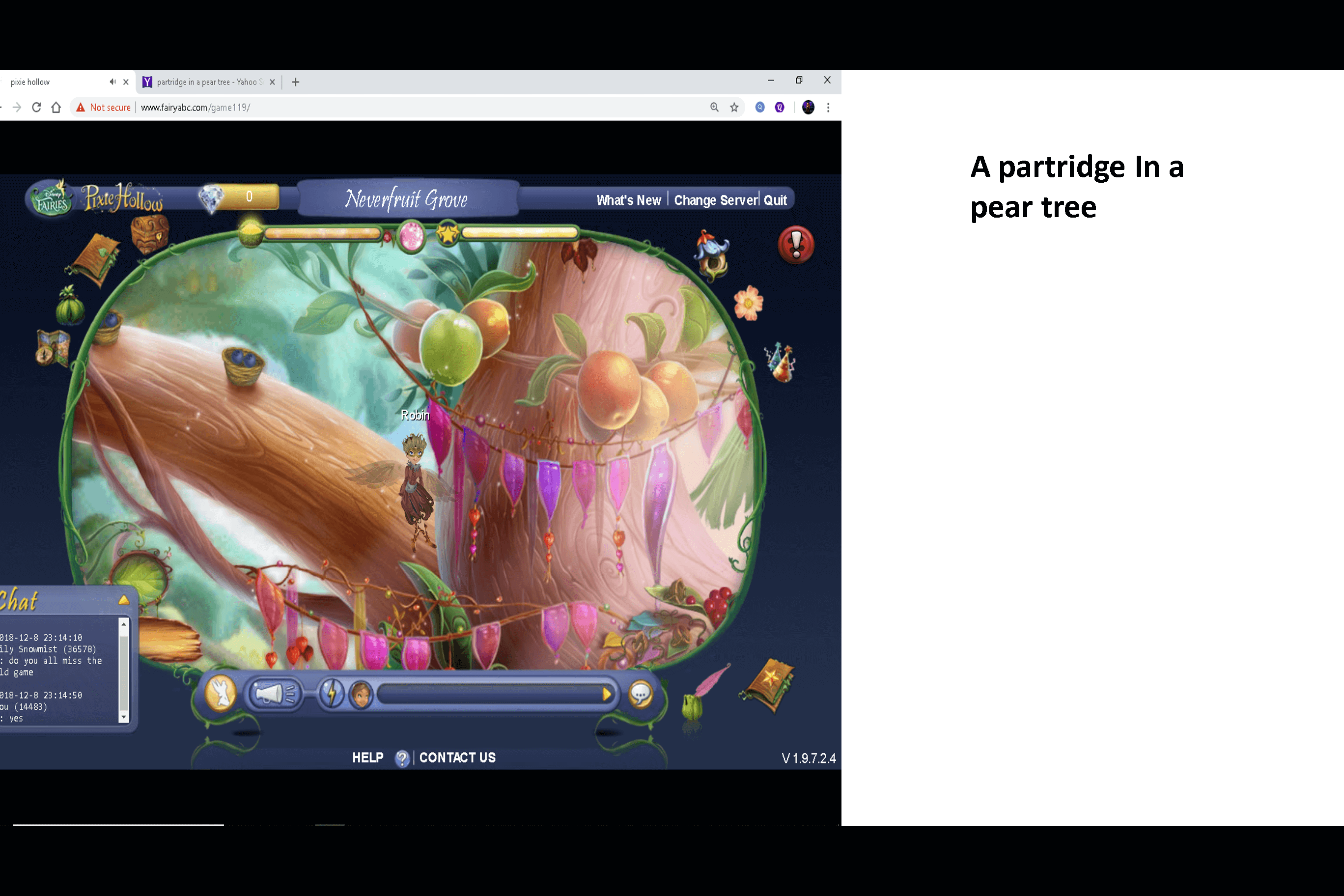Click the red exclamation alert icon
Screen dimensions: 1344x896
[x=795, y=245]
